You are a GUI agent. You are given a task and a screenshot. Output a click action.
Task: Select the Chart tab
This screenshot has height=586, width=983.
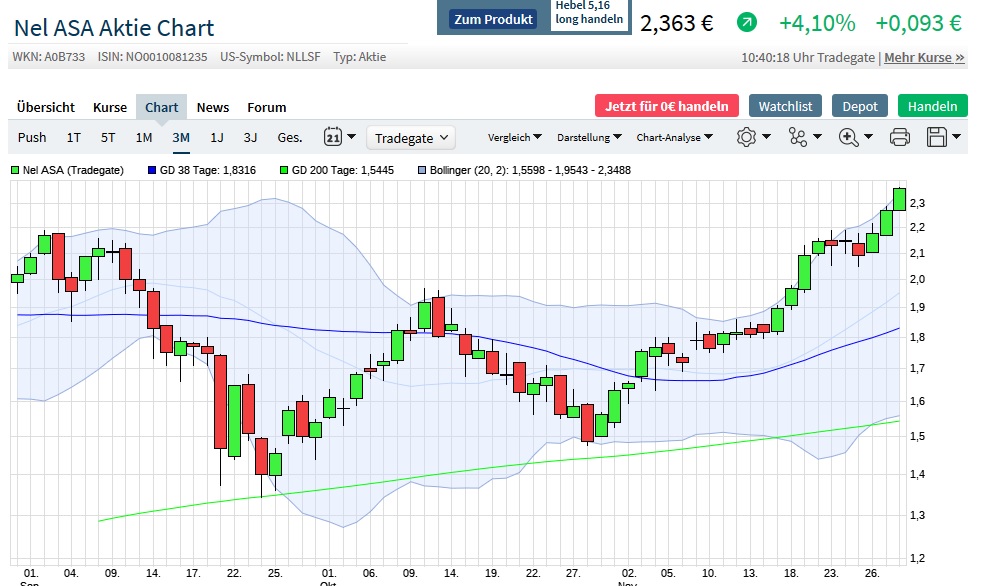pos(162,107)
